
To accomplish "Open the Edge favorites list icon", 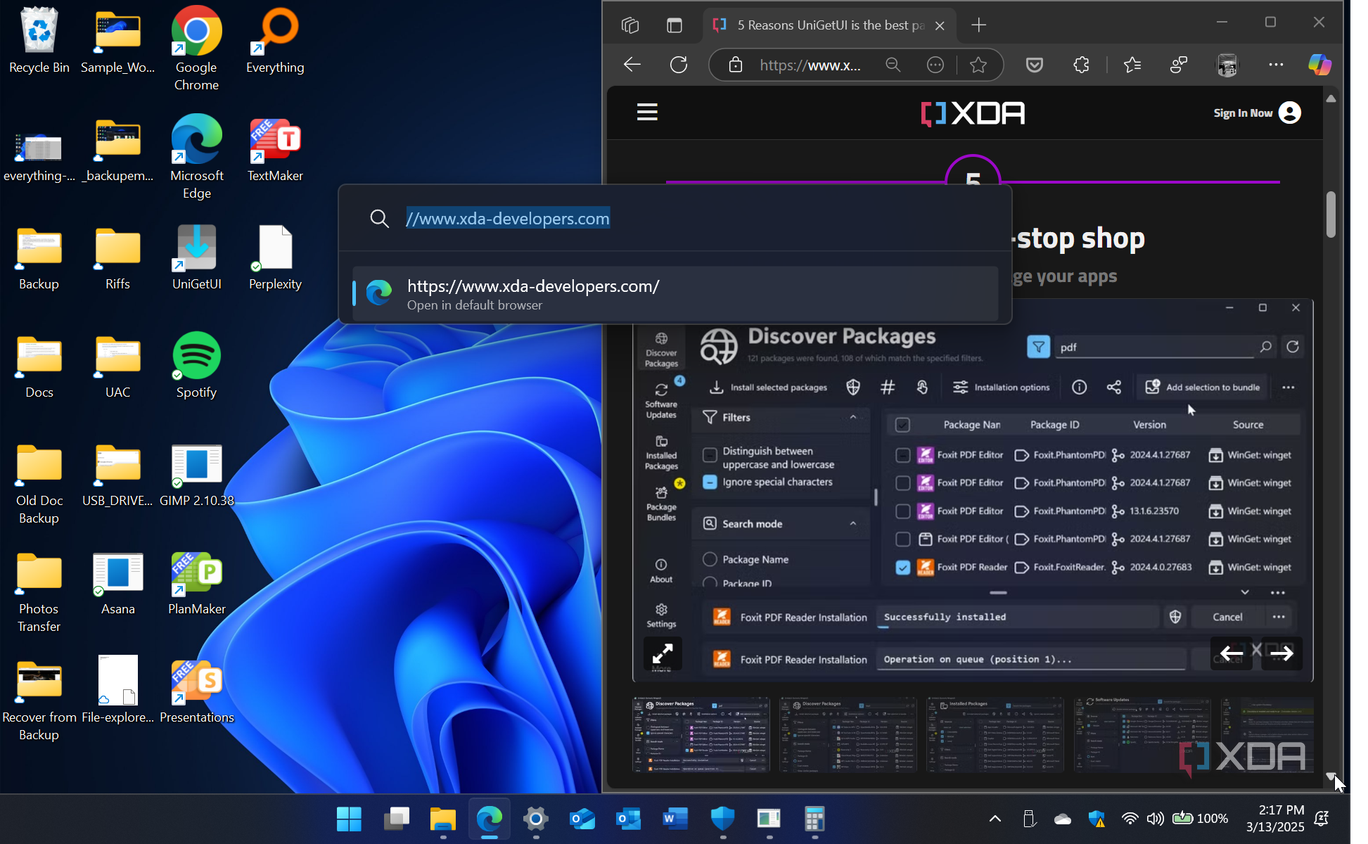I will (1132, 65).
